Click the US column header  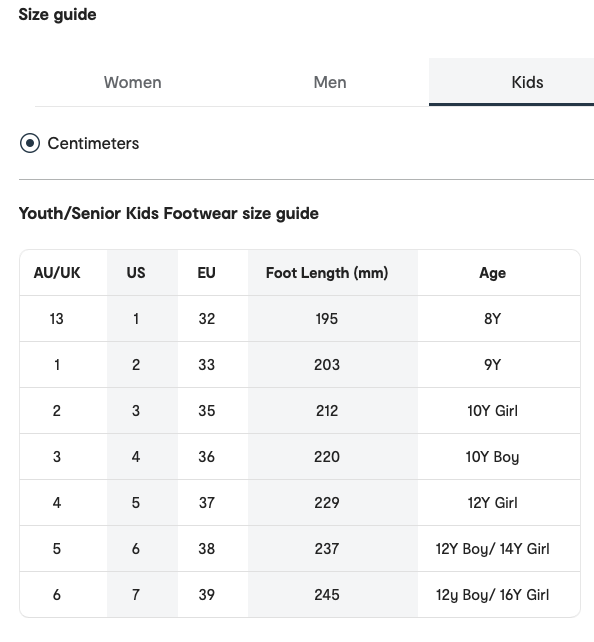tap(136, 273)
